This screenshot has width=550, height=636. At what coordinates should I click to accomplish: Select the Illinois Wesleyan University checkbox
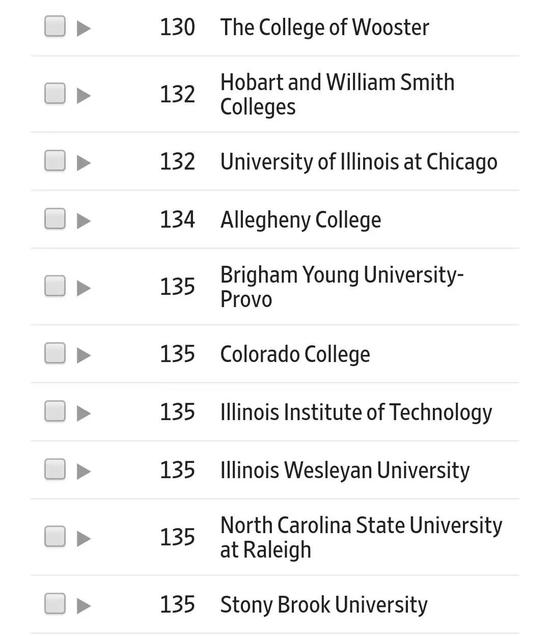tap(55, 469)
